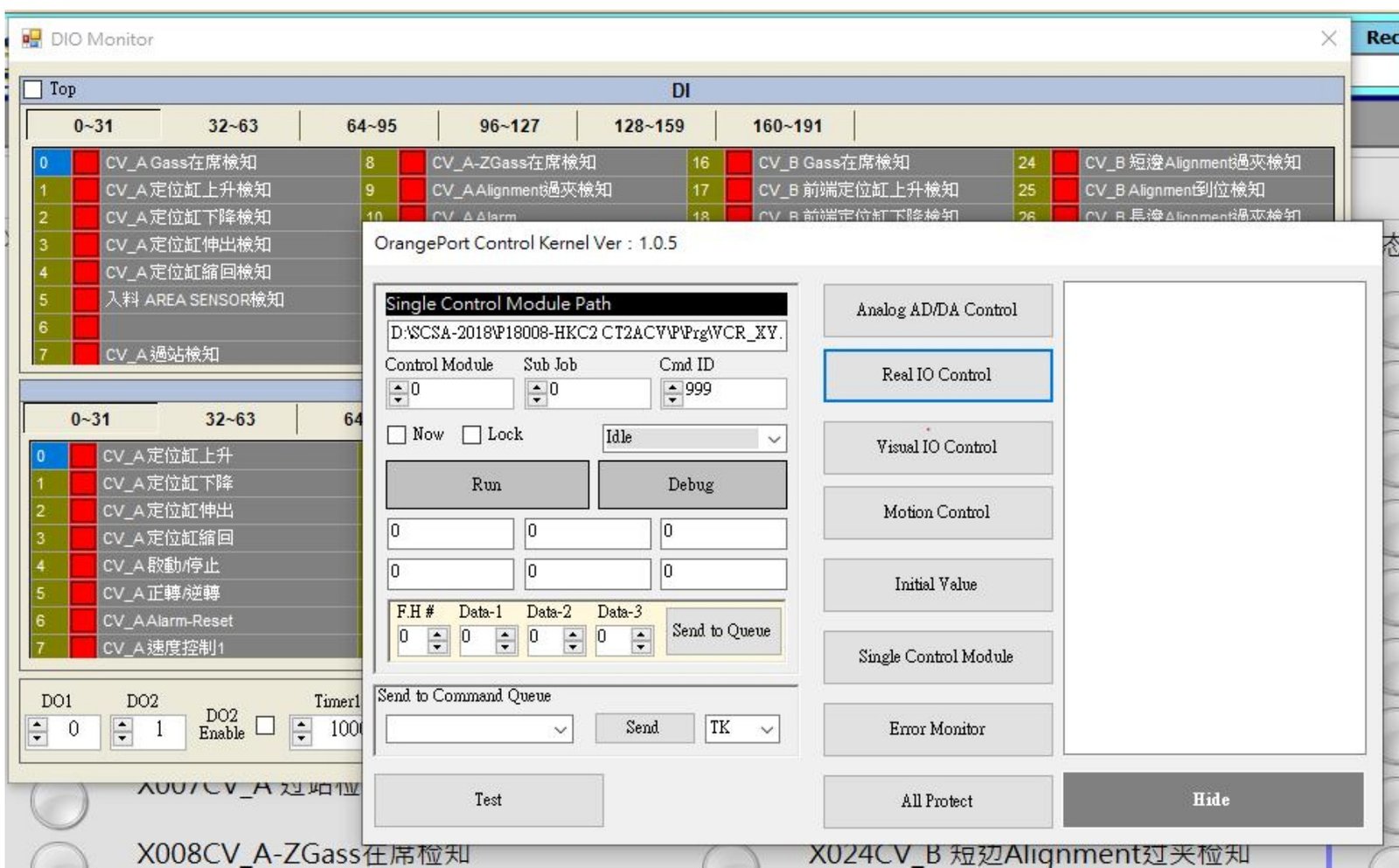Screen dimensions: 1399x868
Task: Toggle red indicator for DI 0 CV_A Gass
Action: pos(86,163)
